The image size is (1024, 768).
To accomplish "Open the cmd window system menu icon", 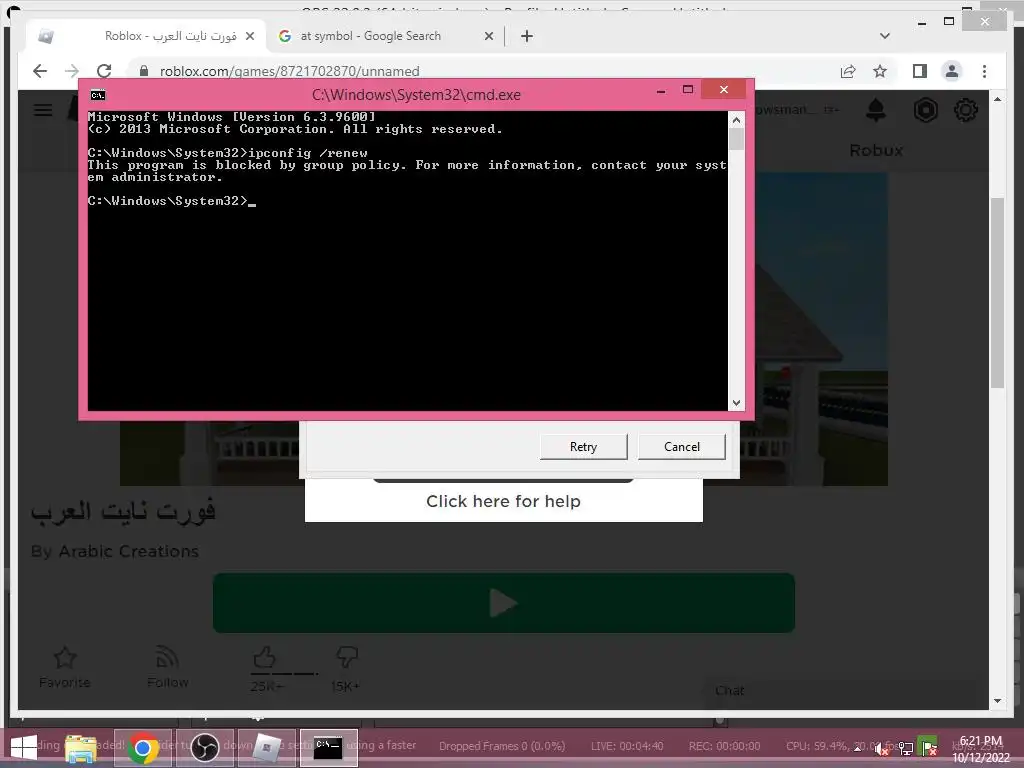I will point(98,95).
